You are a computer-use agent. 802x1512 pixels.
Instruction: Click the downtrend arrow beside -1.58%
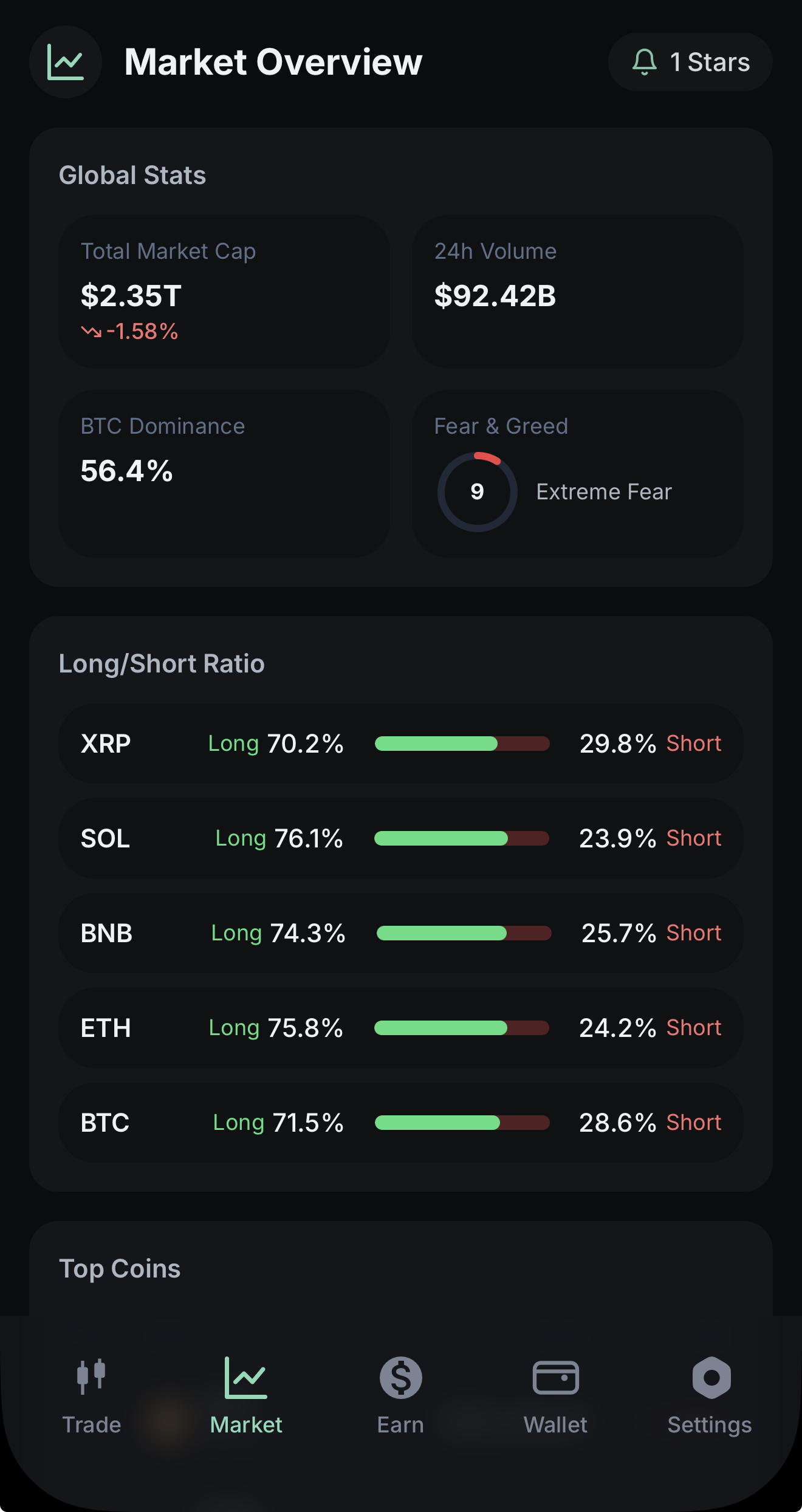(x=91, y=332)
